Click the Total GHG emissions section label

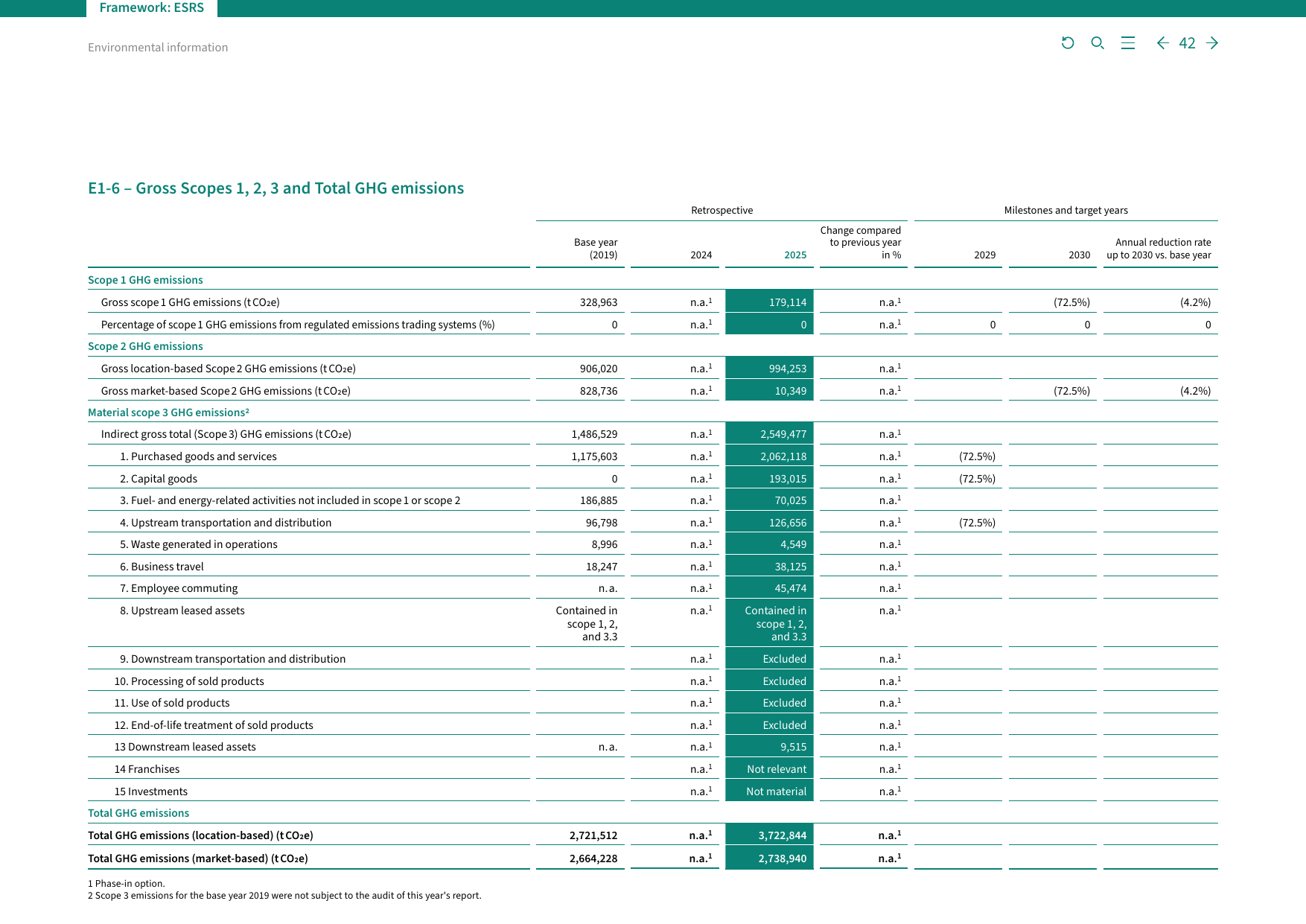[138, 813]
